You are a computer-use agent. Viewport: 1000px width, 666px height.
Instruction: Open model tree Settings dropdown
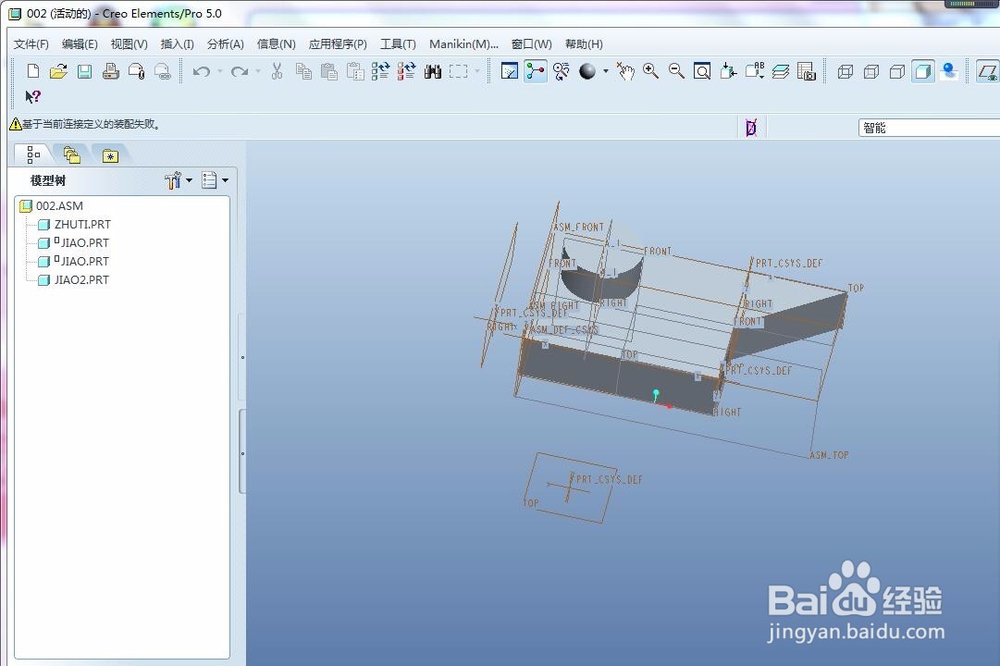[x=178, y=181]
